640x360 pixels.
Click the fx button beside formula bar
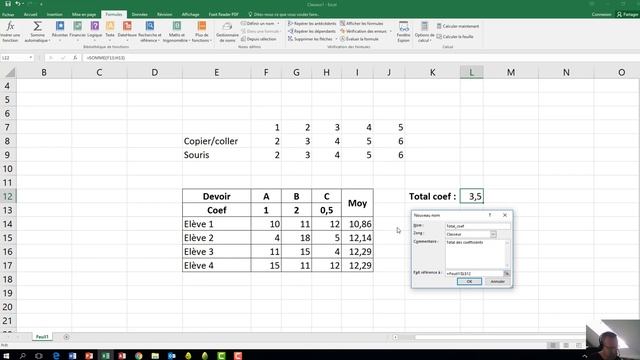(x=75, y=58)
